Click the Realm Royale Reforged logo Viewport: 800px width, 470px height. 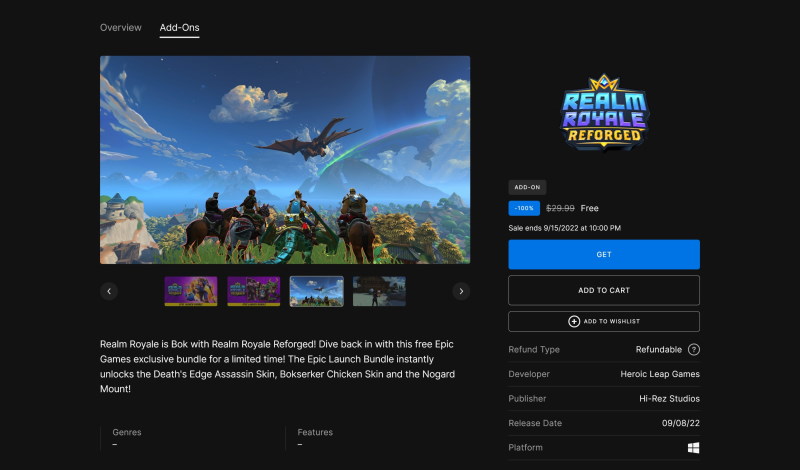coord(604,113)
